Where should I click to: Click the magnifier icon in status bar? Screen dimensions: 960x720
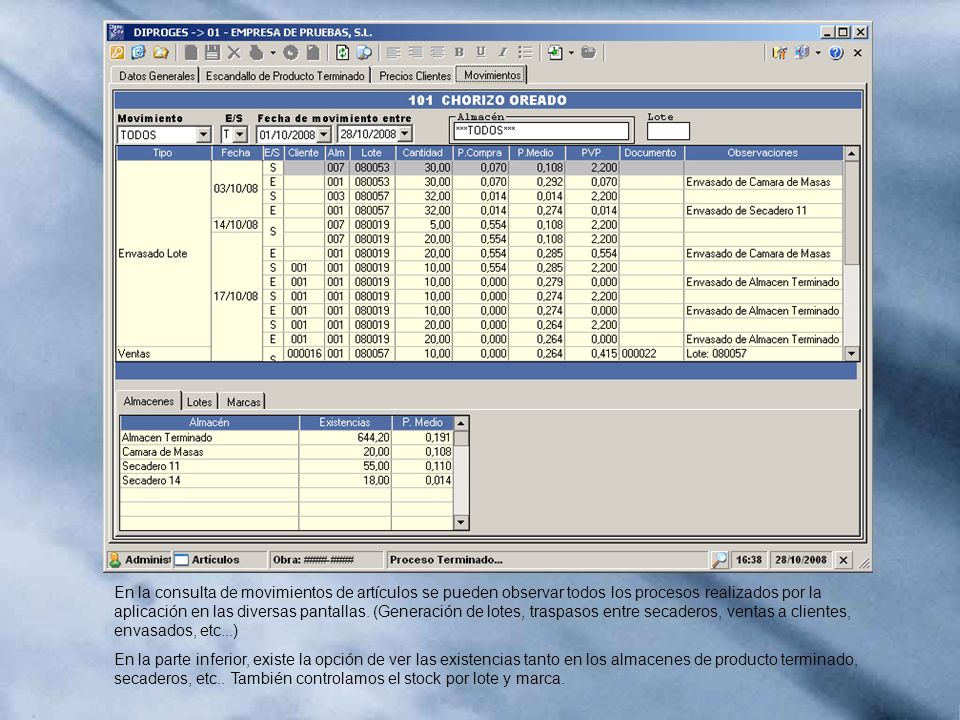(720, 560)
